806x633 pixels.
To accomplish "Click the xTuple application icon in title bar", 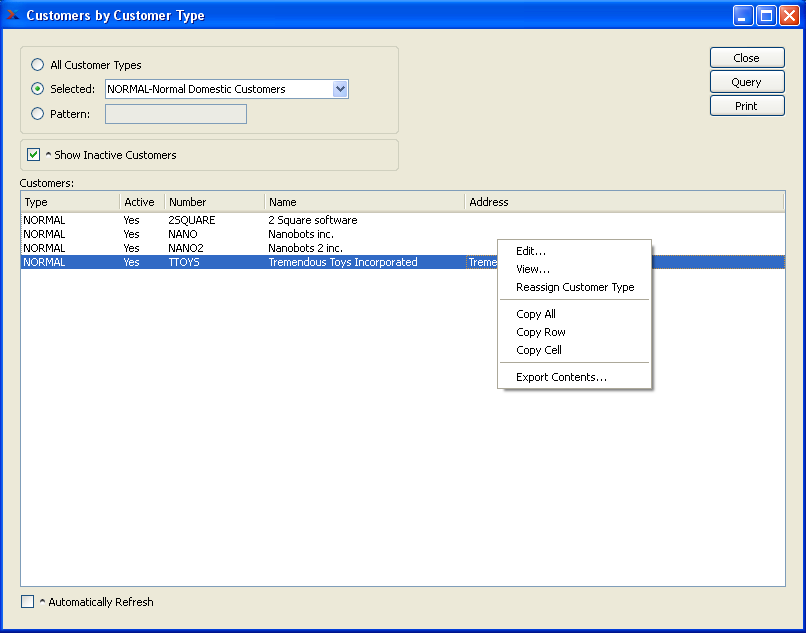I will coord(13,15).
